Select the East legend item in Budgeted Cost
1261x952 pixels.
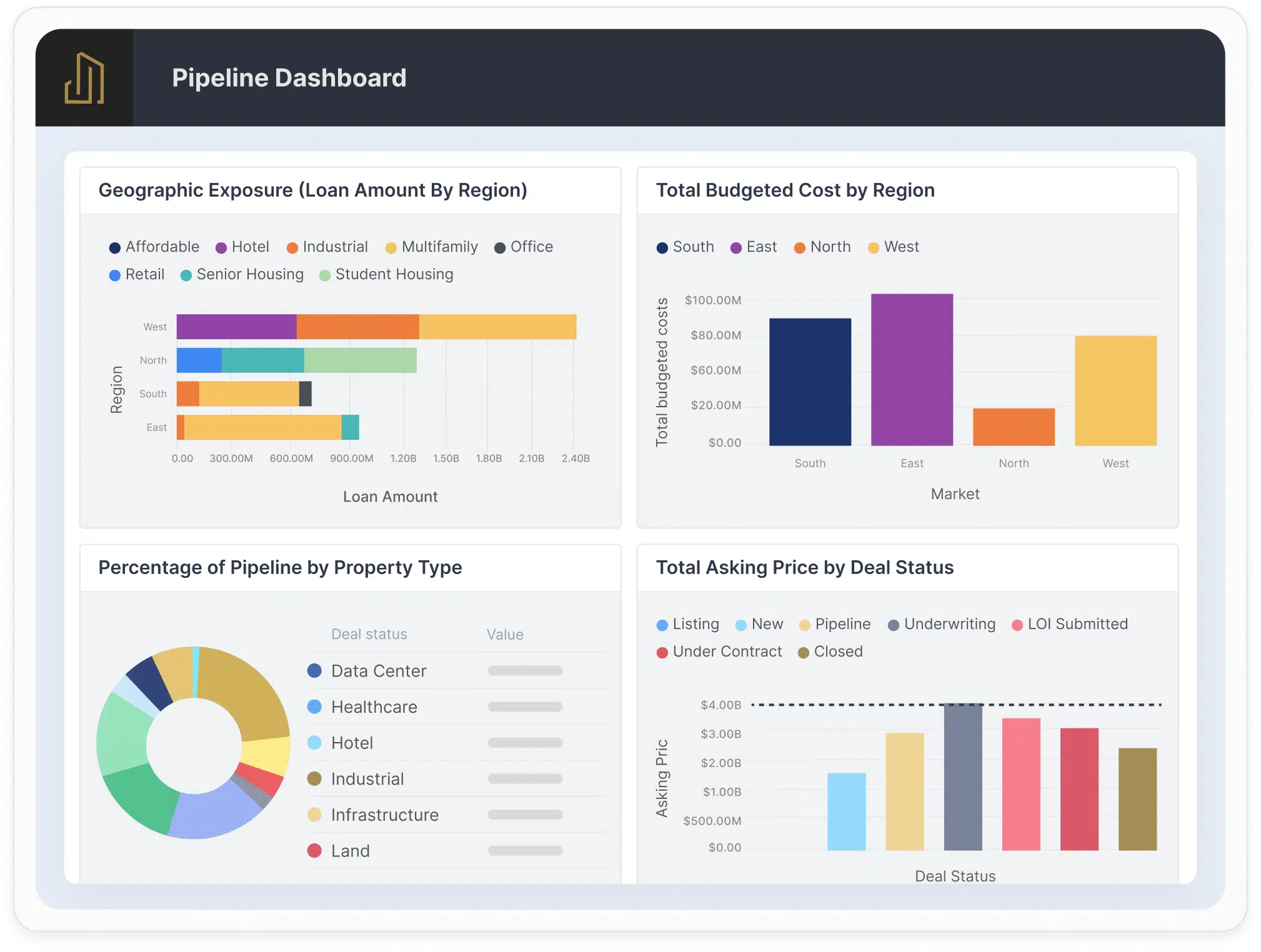pos(736,248)
